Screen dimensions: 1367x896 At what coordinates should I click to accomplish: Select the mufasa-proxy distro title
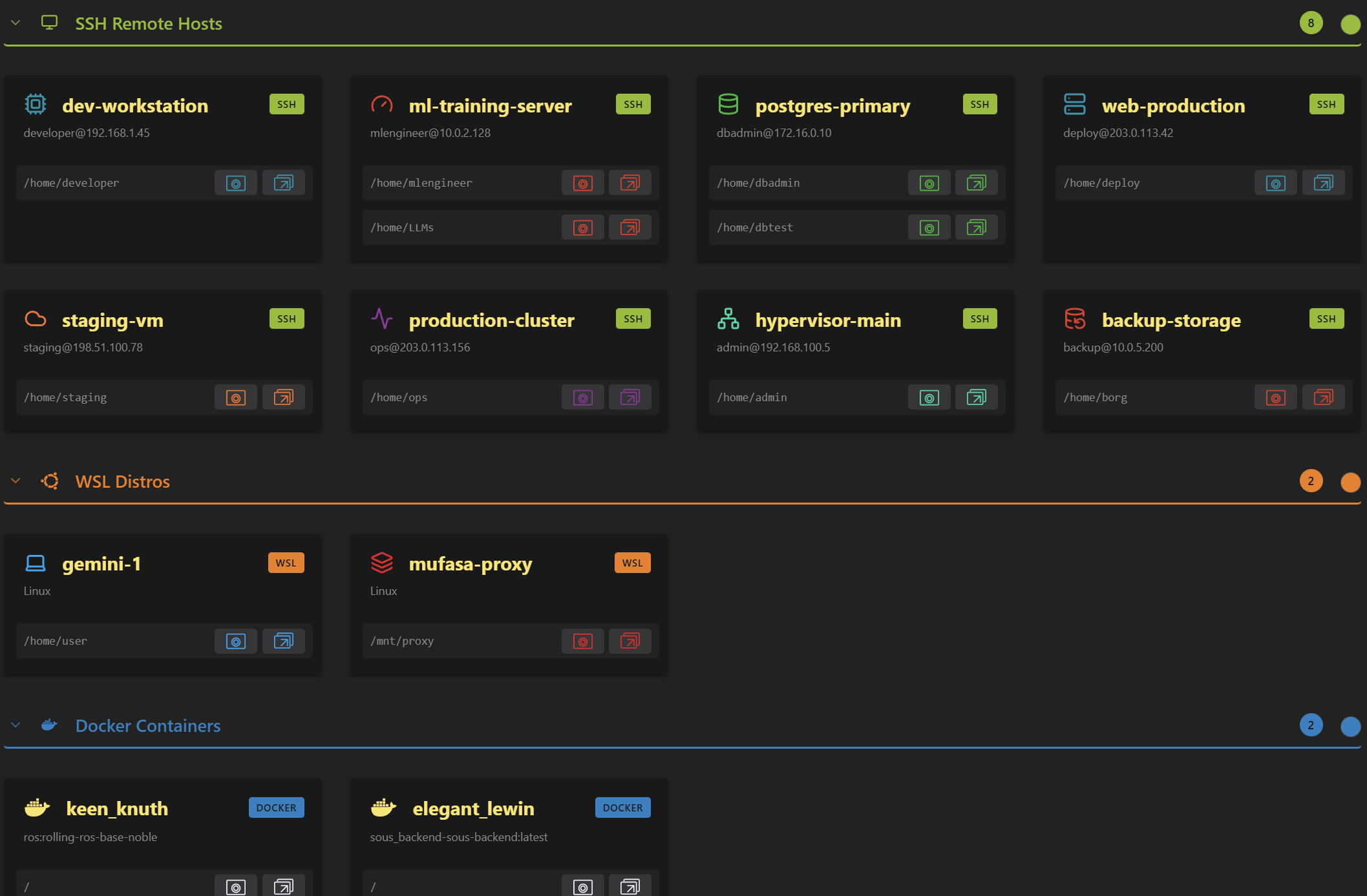[471, 564]
